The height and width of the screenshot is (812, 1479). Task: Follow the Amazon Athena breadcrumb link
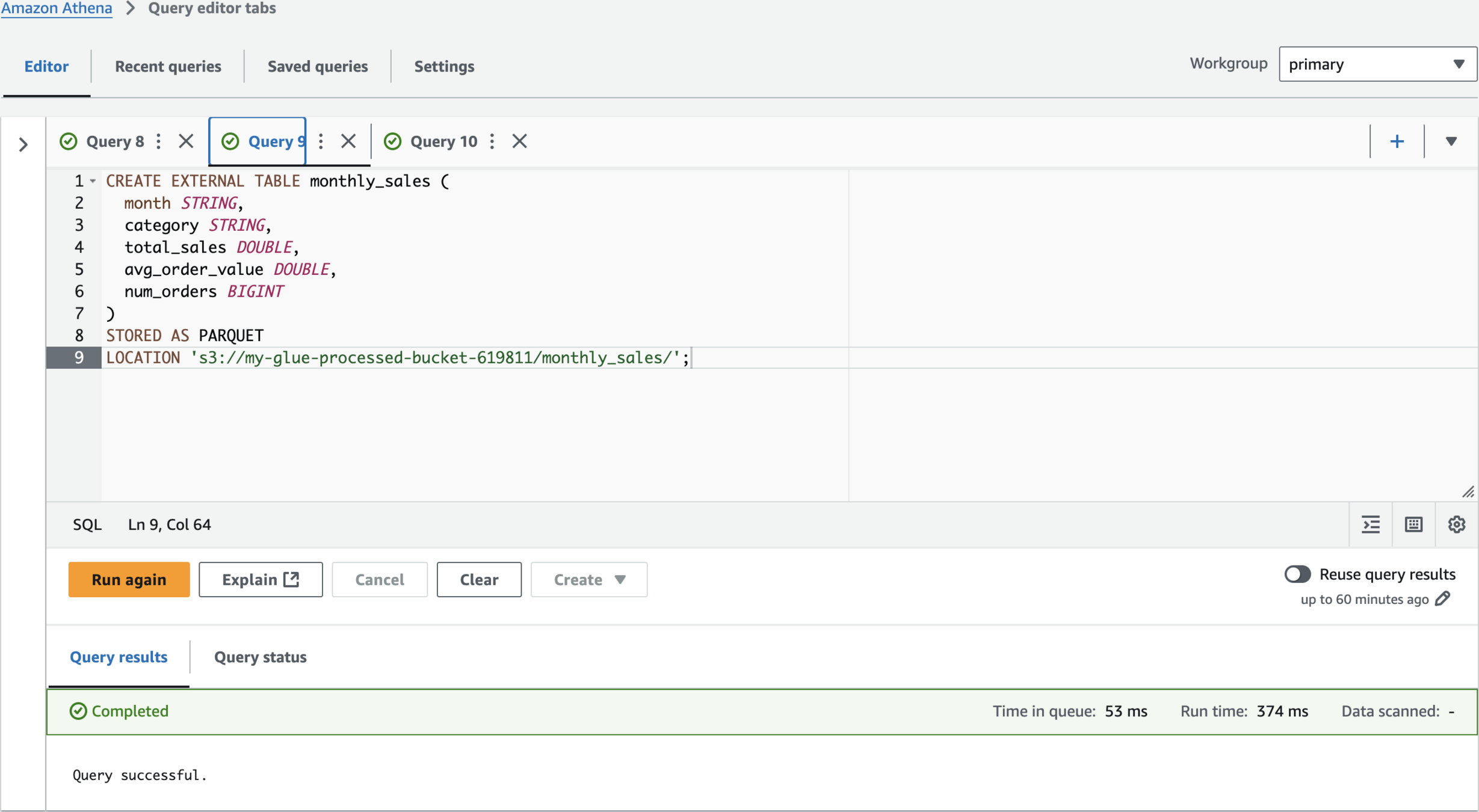(57, 8)
